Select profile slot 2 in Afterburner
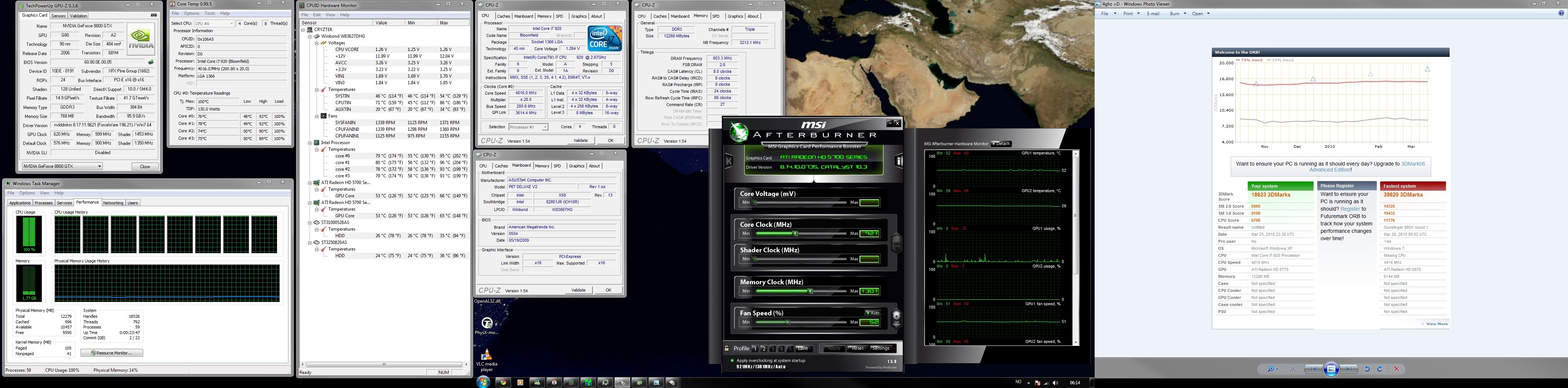 [763, 348]
